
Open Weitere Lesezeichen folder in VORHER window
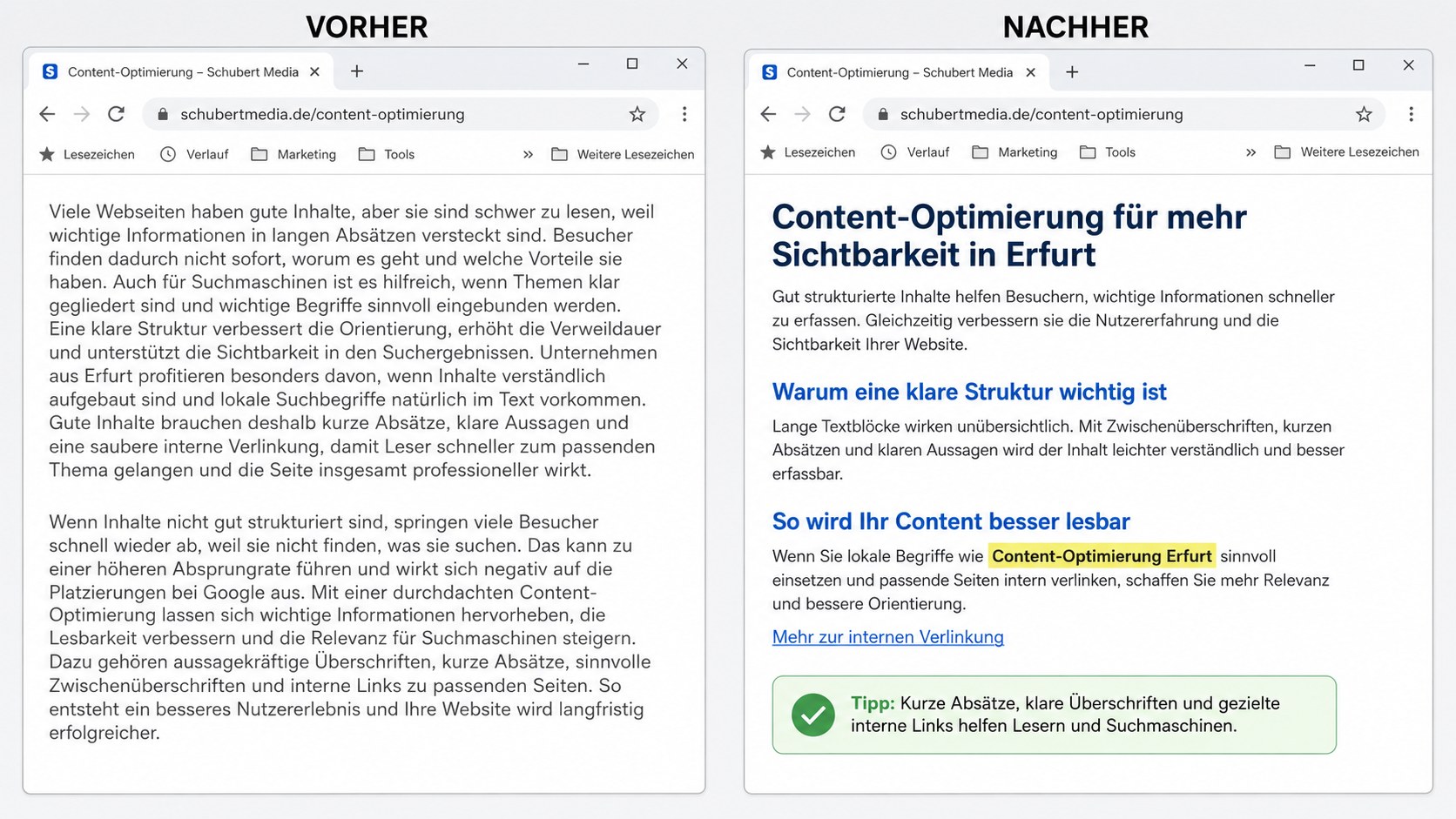pos(623,154)
